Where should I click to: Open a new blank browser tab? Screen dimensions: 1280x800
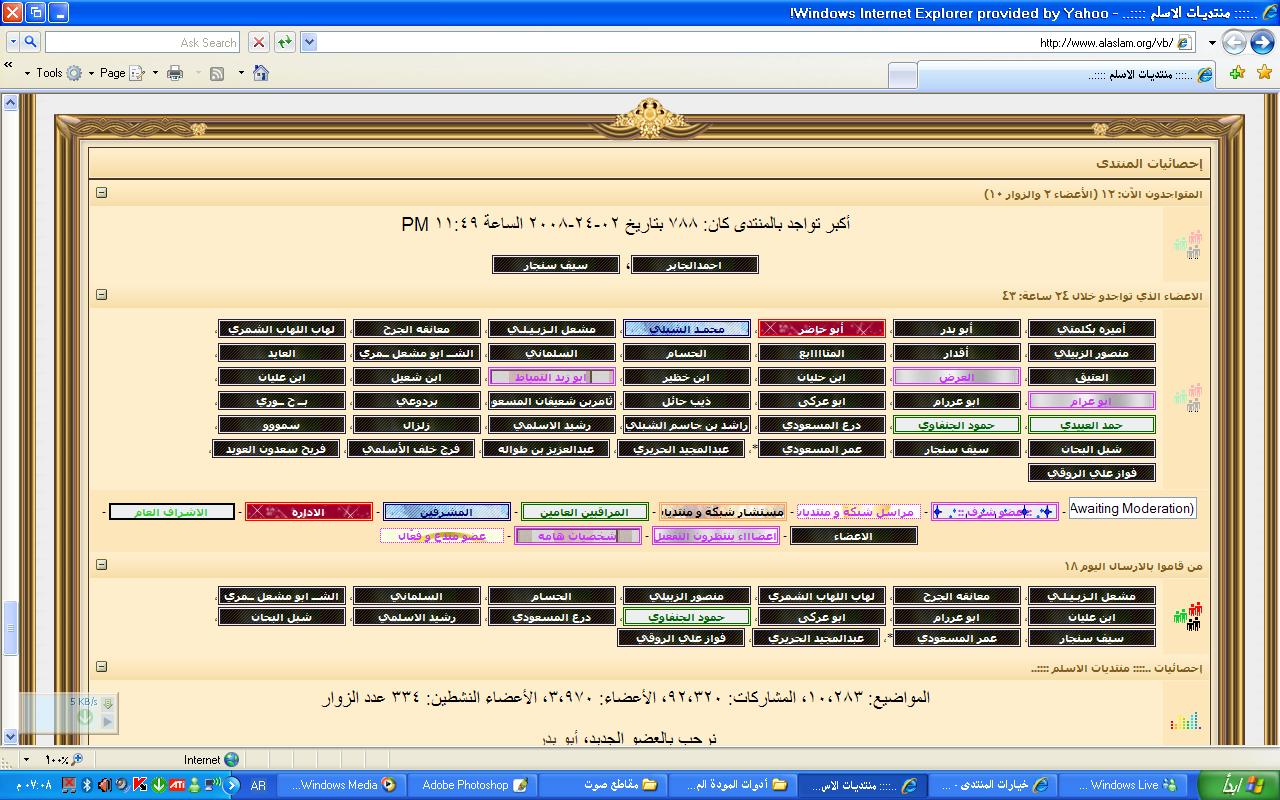click(902, 75)
